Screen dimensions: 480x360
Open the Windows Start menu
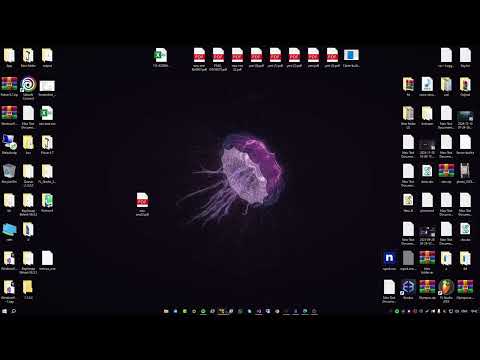[x=5, y=311]
